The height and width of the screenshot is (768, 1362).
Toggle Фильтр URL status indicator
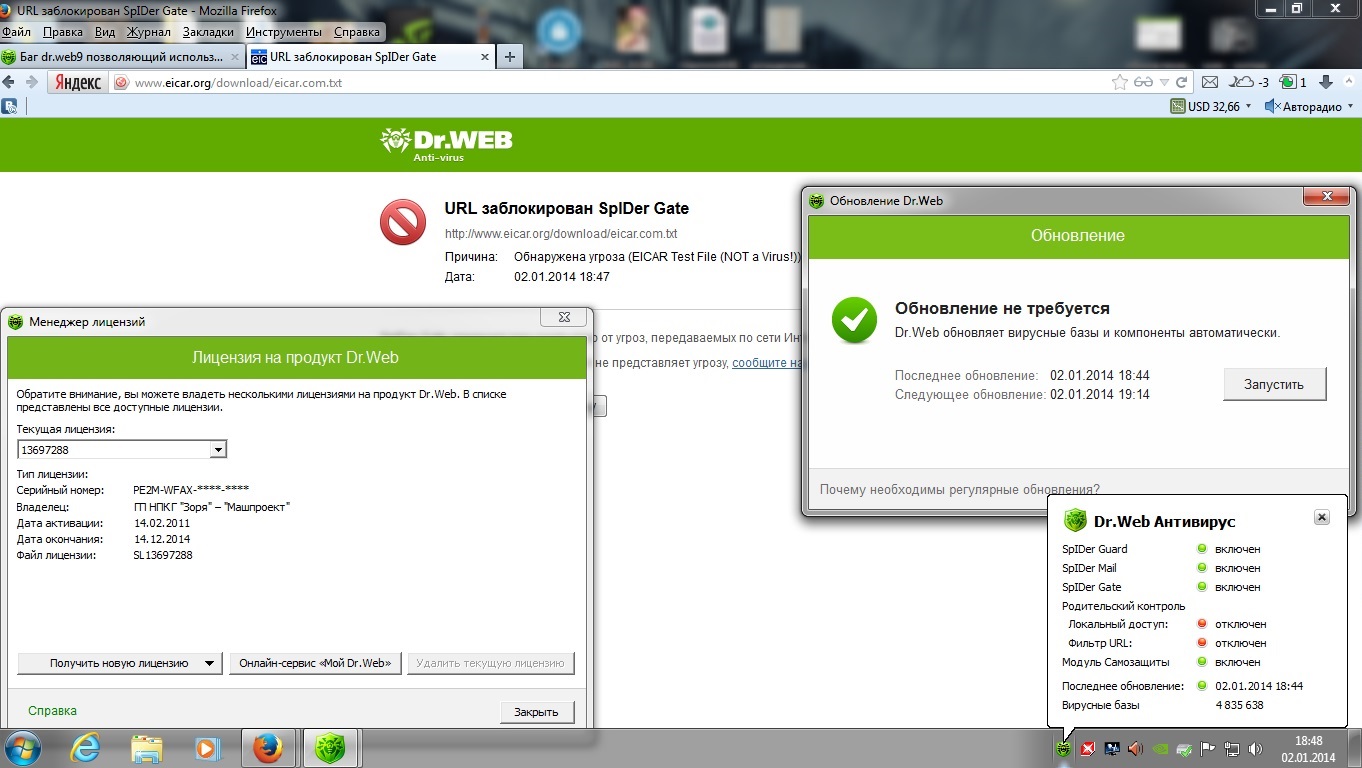pyautogui.click(x=1202, y=643)
